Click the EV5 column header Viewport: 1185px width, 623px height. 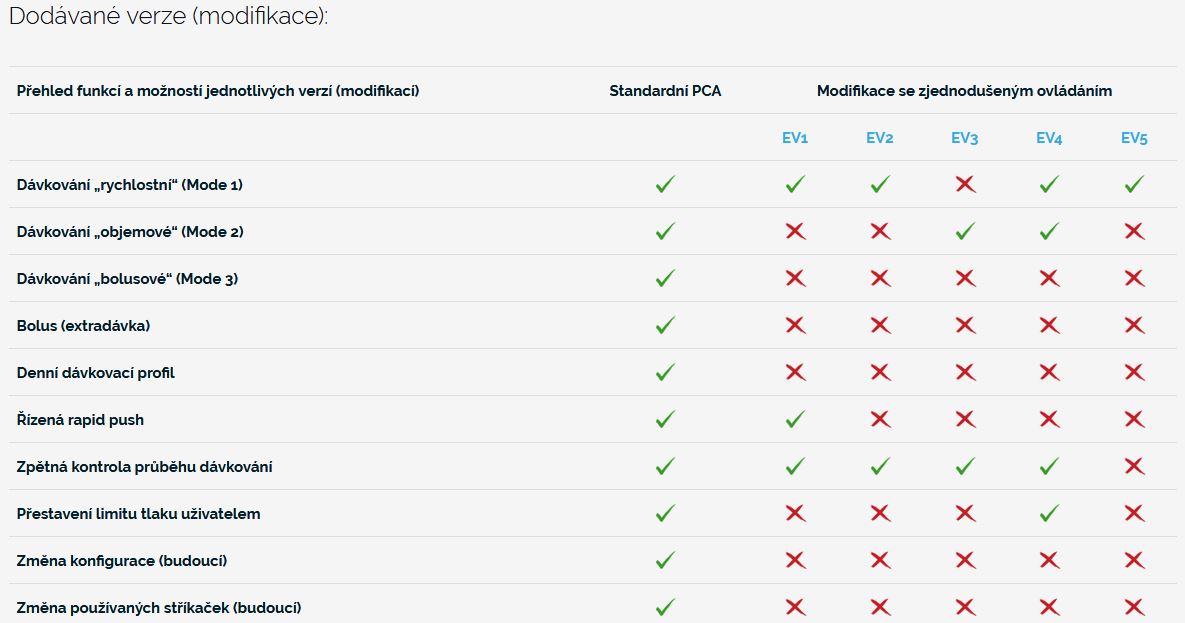(x=1134, y=138)
